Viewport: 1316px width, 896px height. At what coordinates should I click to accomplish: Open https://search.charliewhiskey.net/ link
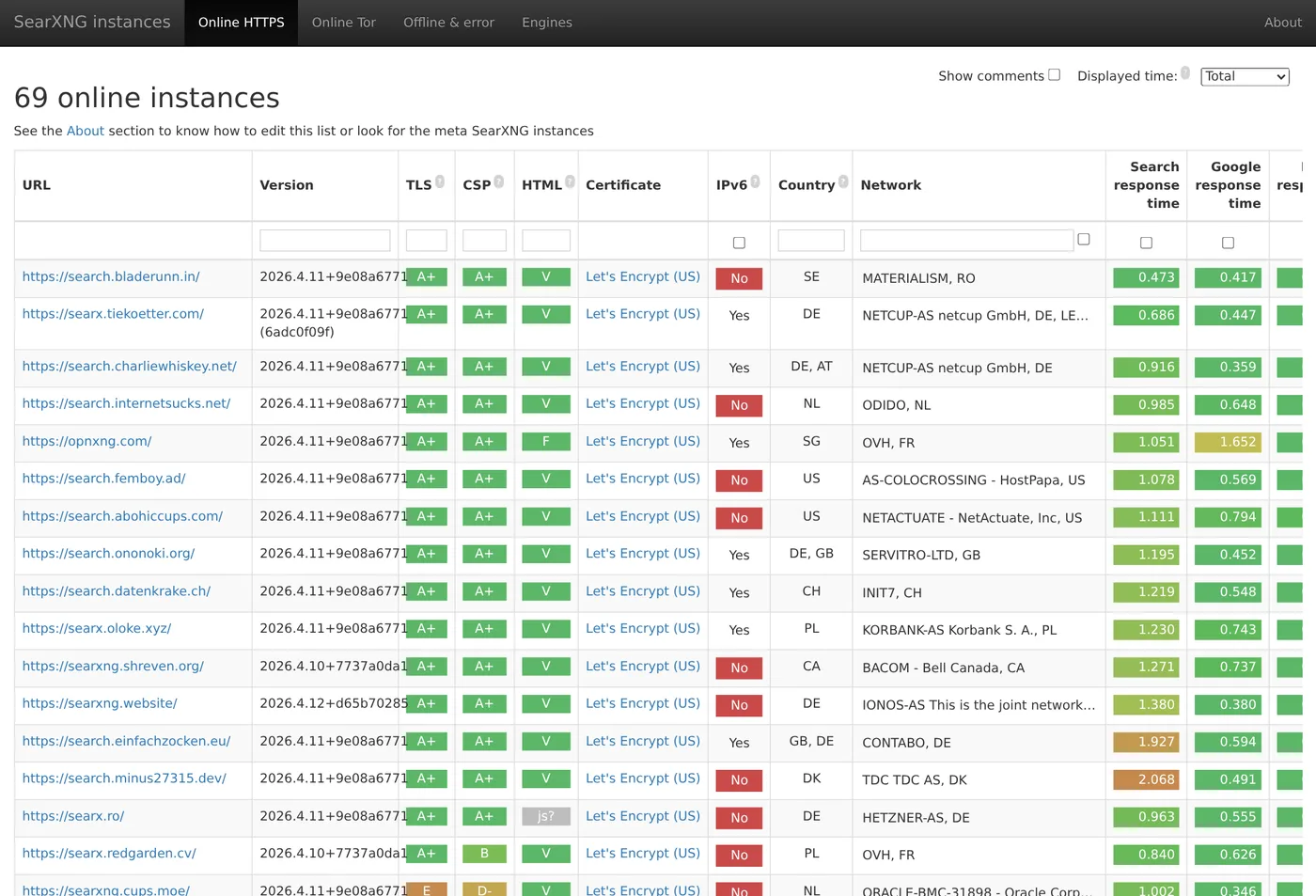pos(130,367)
